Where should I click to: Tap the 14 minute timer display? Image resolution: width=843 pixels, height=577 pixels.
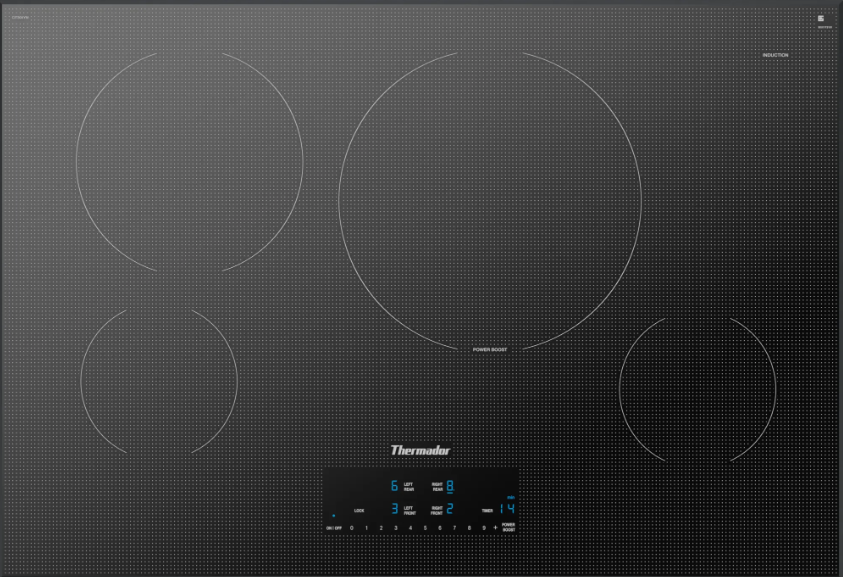pyautogui.click(x=507, y=508)
